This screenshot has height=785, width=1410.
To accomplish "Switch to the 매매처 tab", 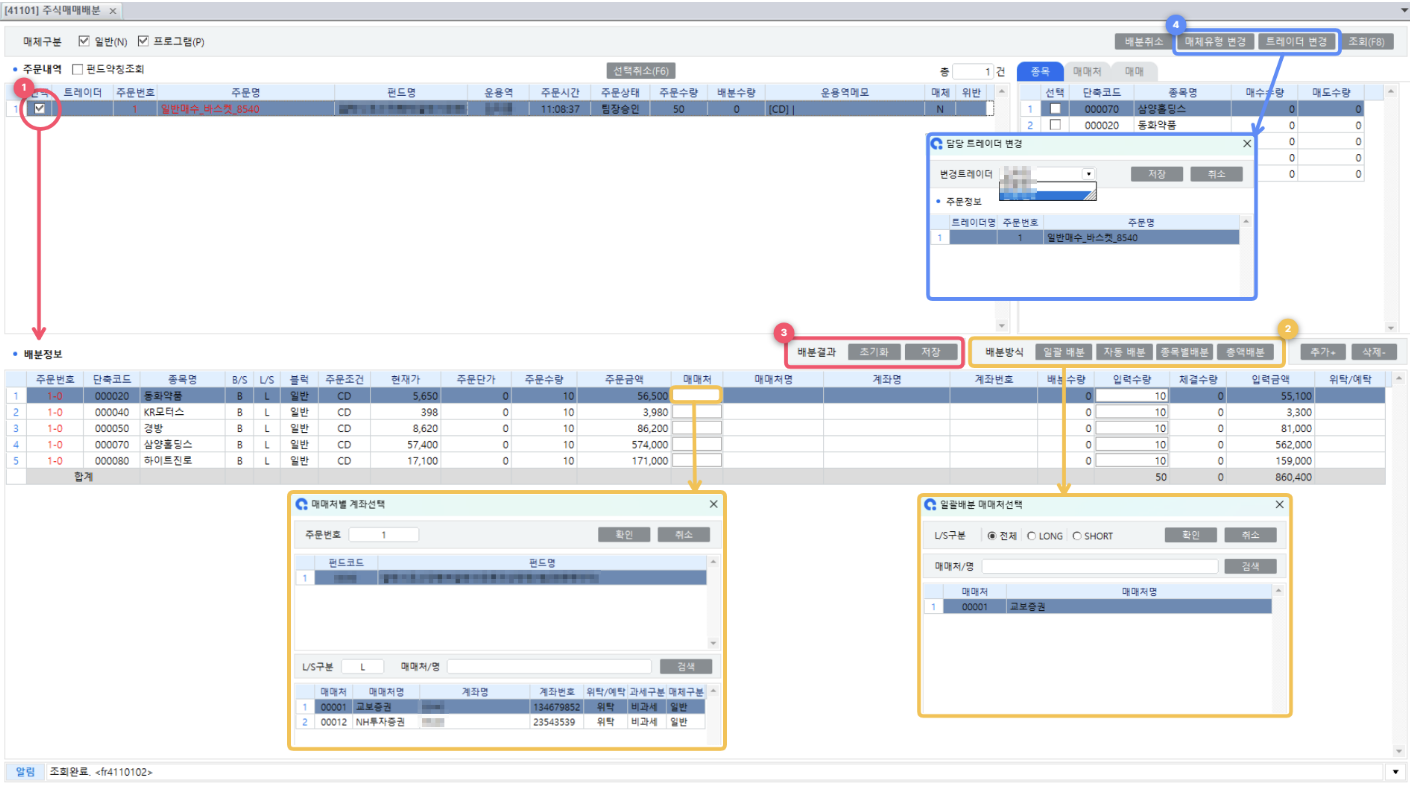I will pyautogui.click(x=1088, y=72).
